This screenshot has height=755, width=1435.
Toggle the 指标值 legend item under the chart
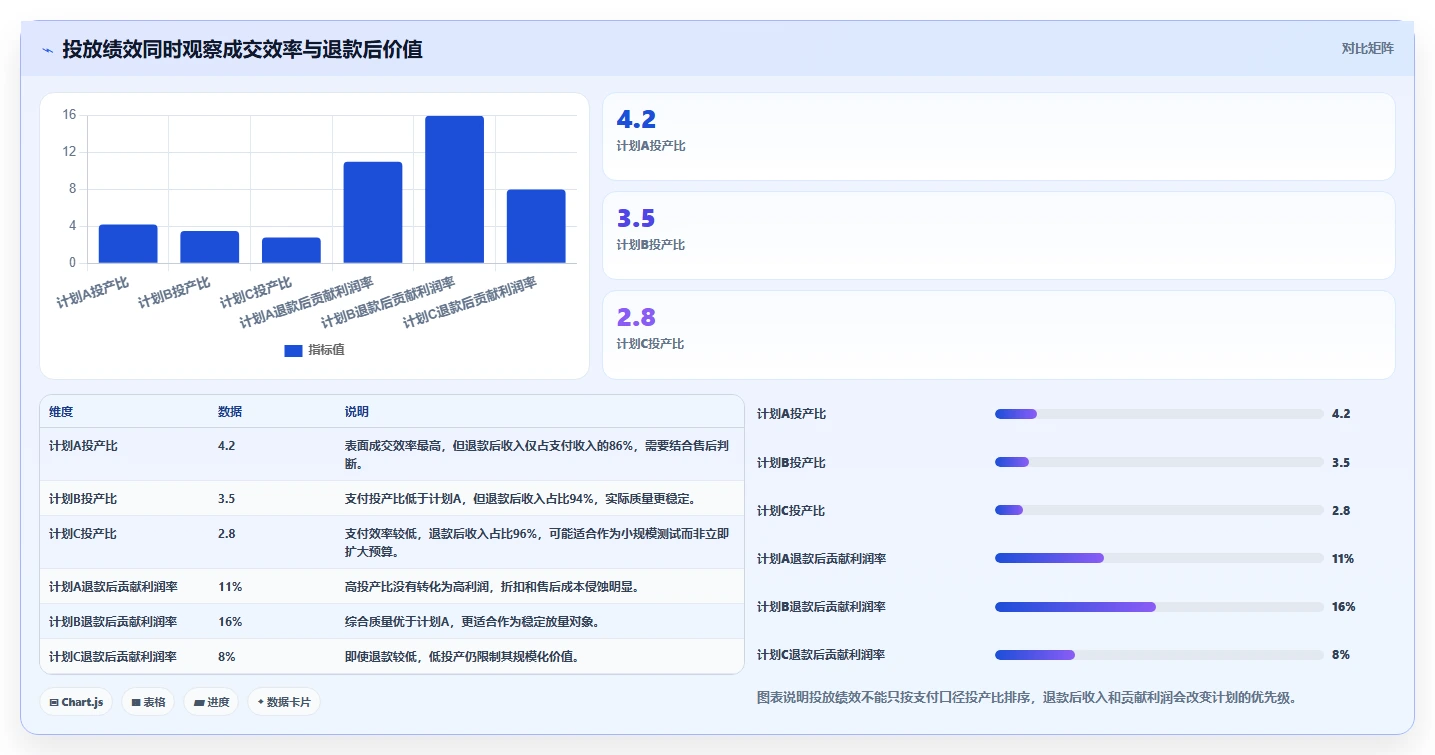(x=314, y=350)
